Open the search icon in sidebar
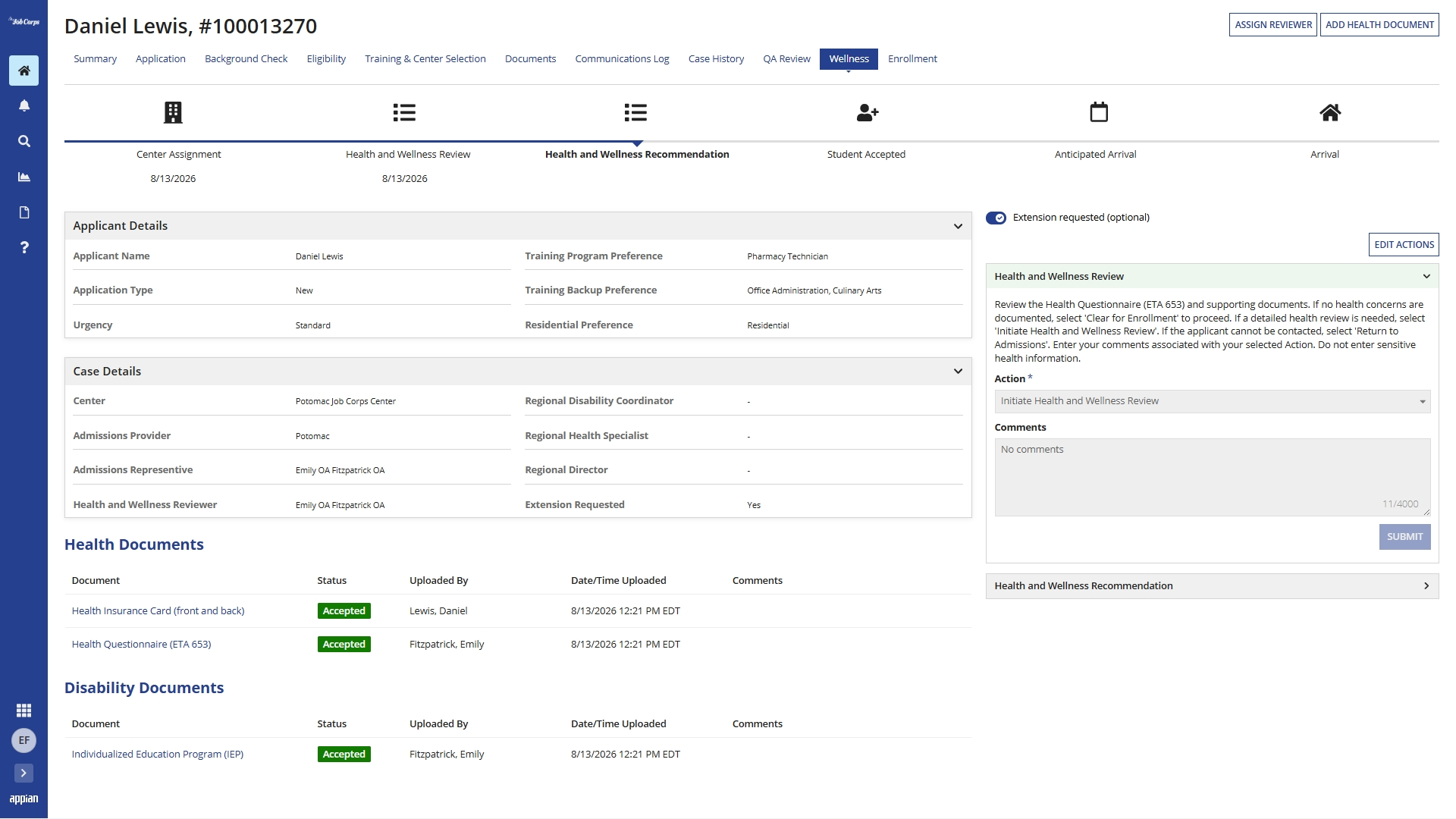This screenshot has height=819, width=1456. (24, 141)
